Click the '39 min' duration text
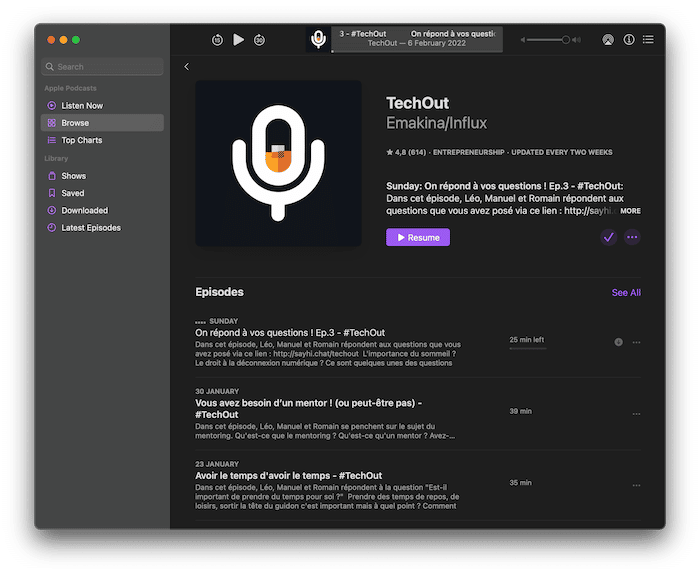700x575 pixels. pyautogui.click(x=521, y=411)
